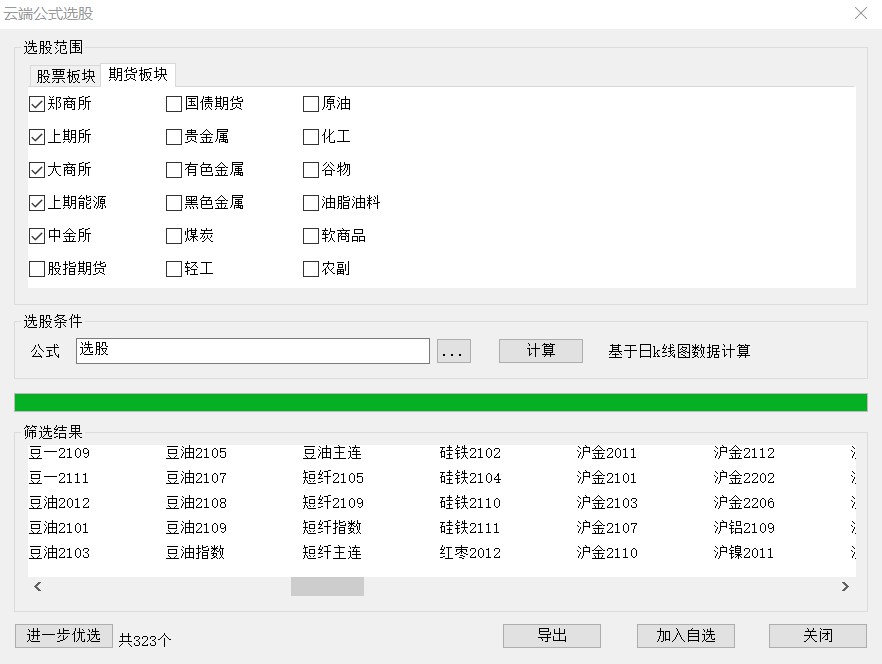The image size is (882, 664).
Task: Select 豆油主连 in the results list
Action: pyautogui.click(x=333, y=453)
